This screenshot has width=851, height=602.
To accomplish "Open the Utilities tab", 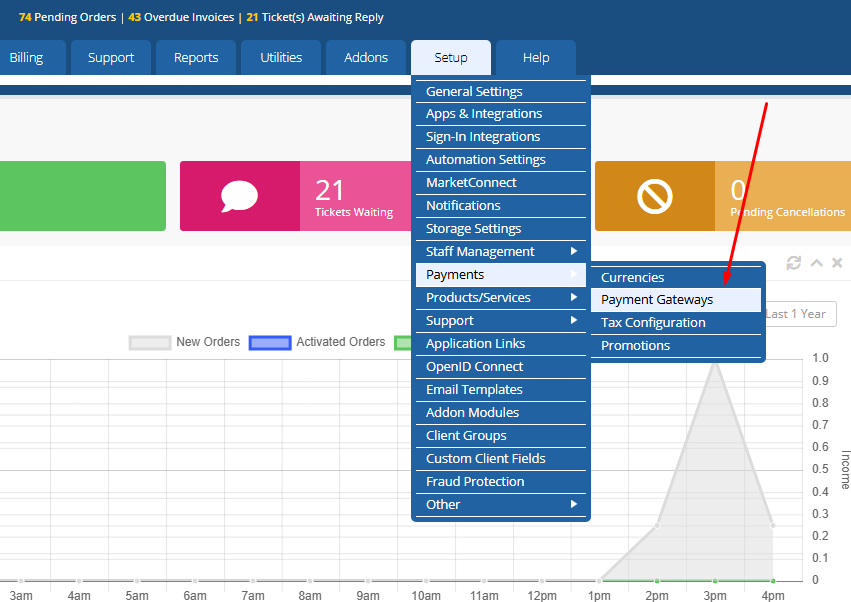I will [x=281, y=58].
